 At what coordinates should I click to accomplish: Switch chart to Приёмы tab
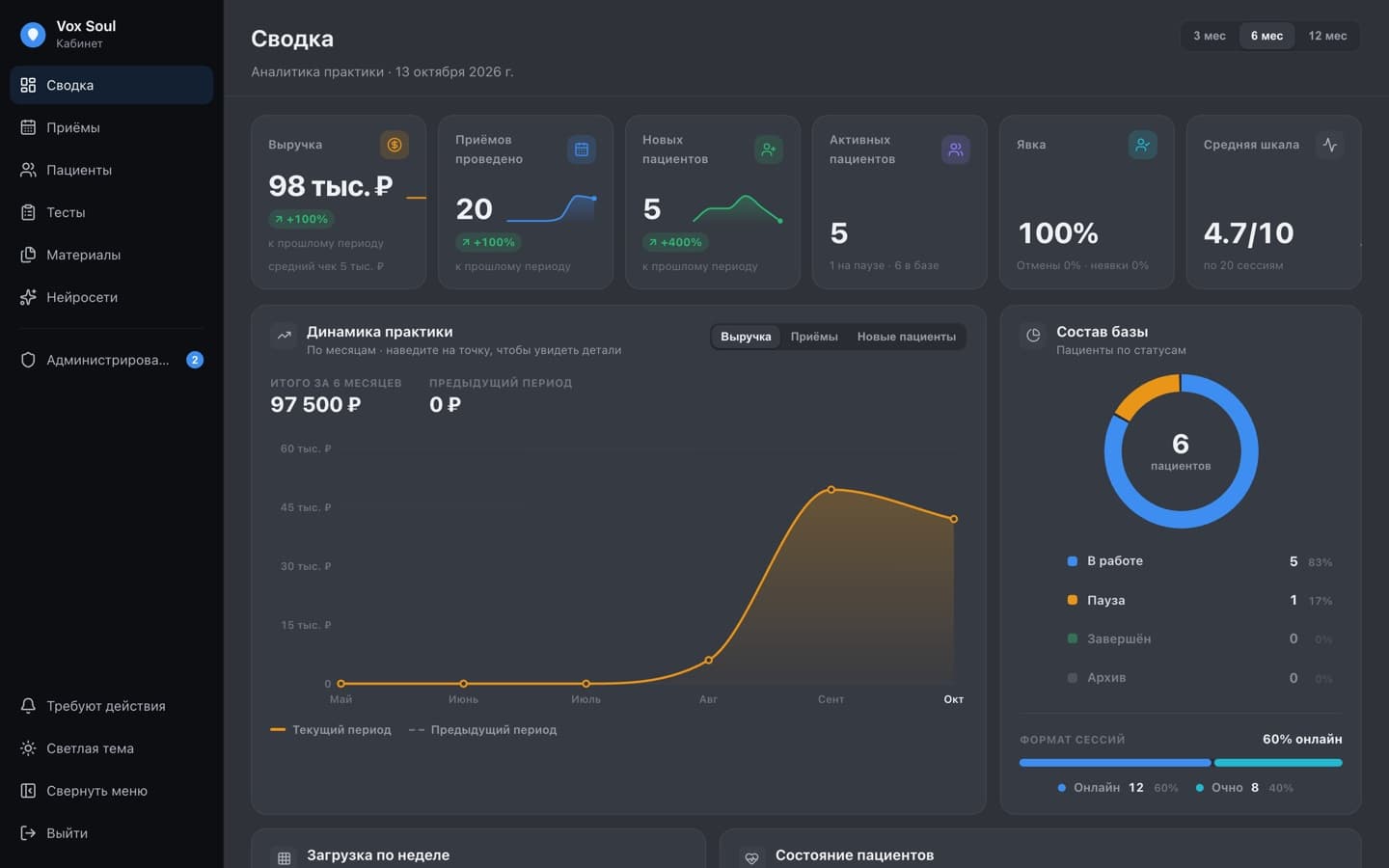click(x=814, y=337)
